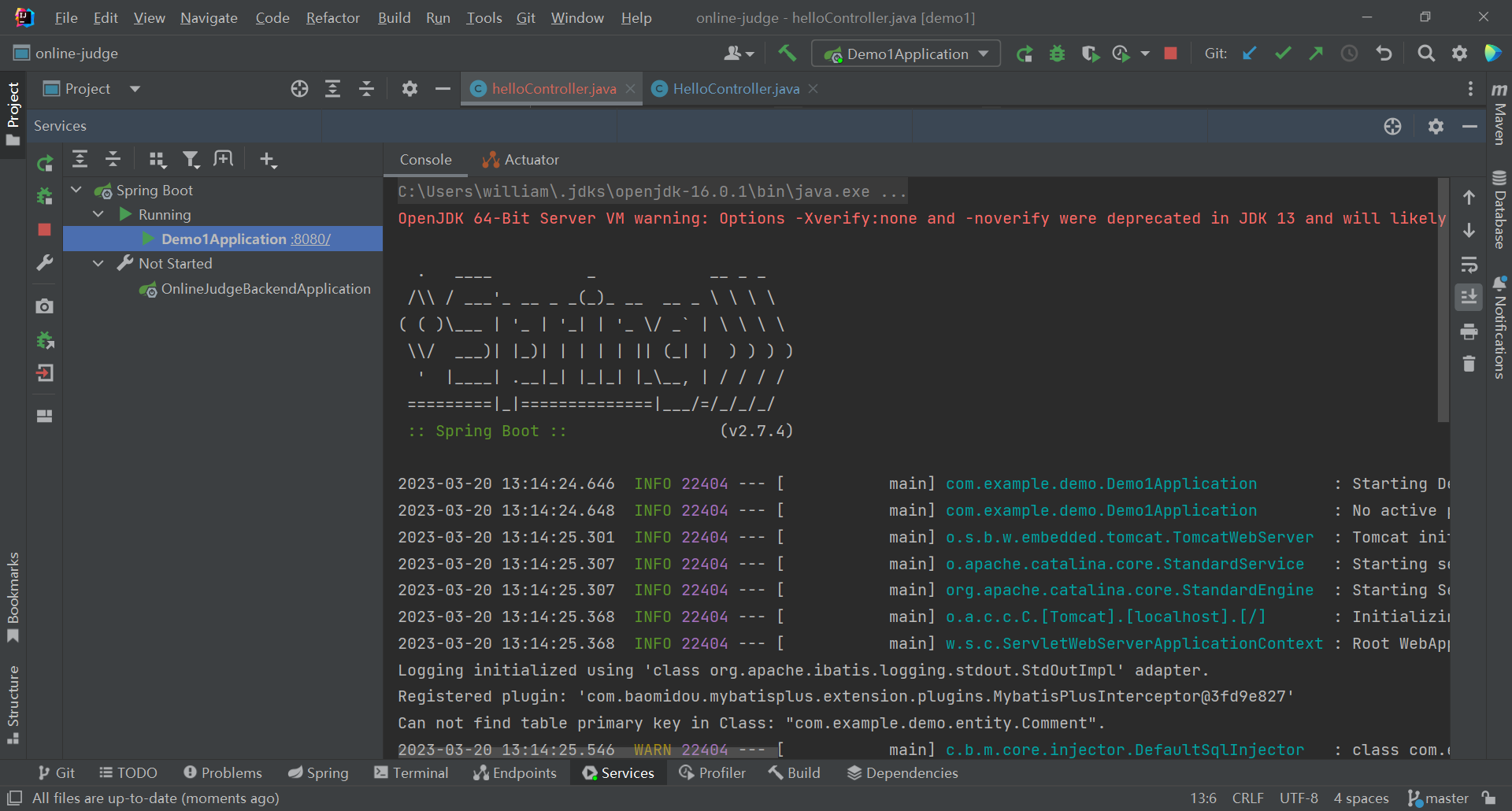The height and width of the screenshot is (811, 1512).
Task: Open the Navigate menu
Action: click(x=208, y=17)
